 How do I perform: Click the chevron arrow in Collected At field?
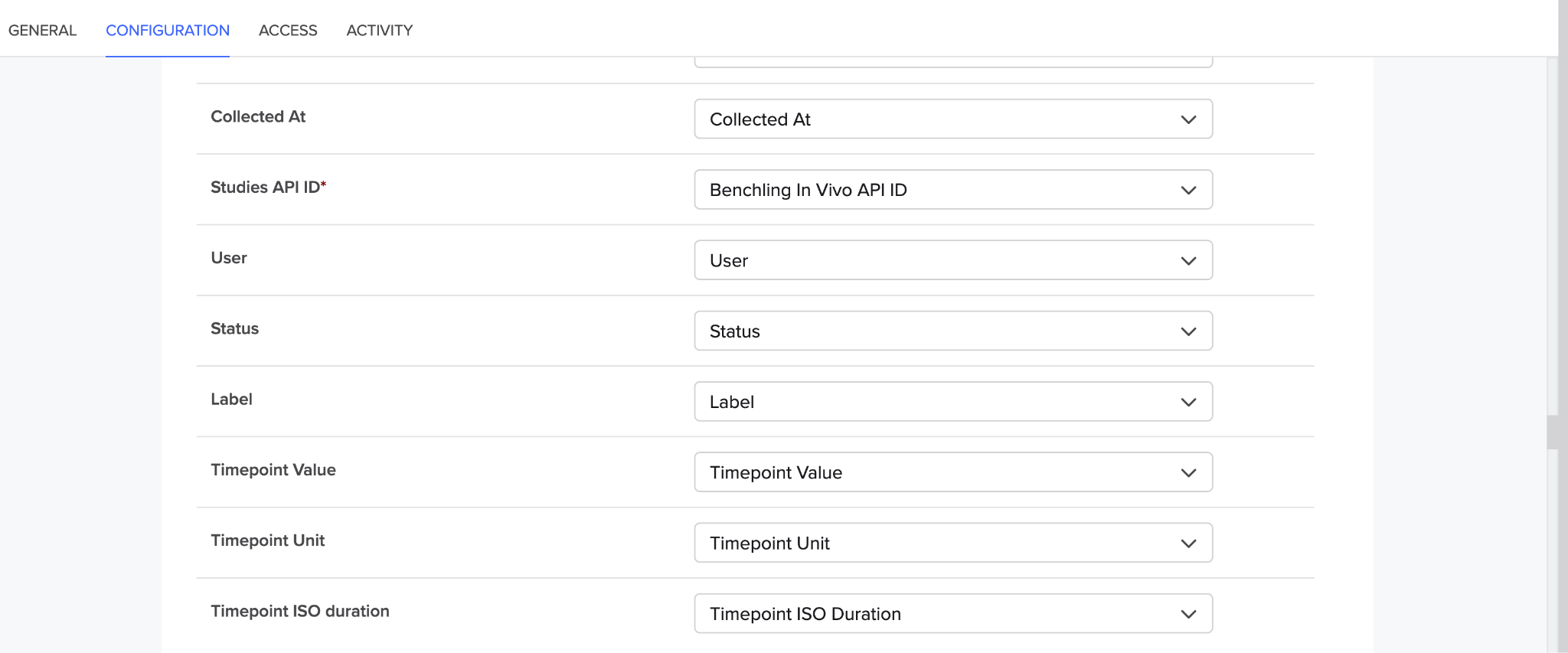(x=1188, y=119)
